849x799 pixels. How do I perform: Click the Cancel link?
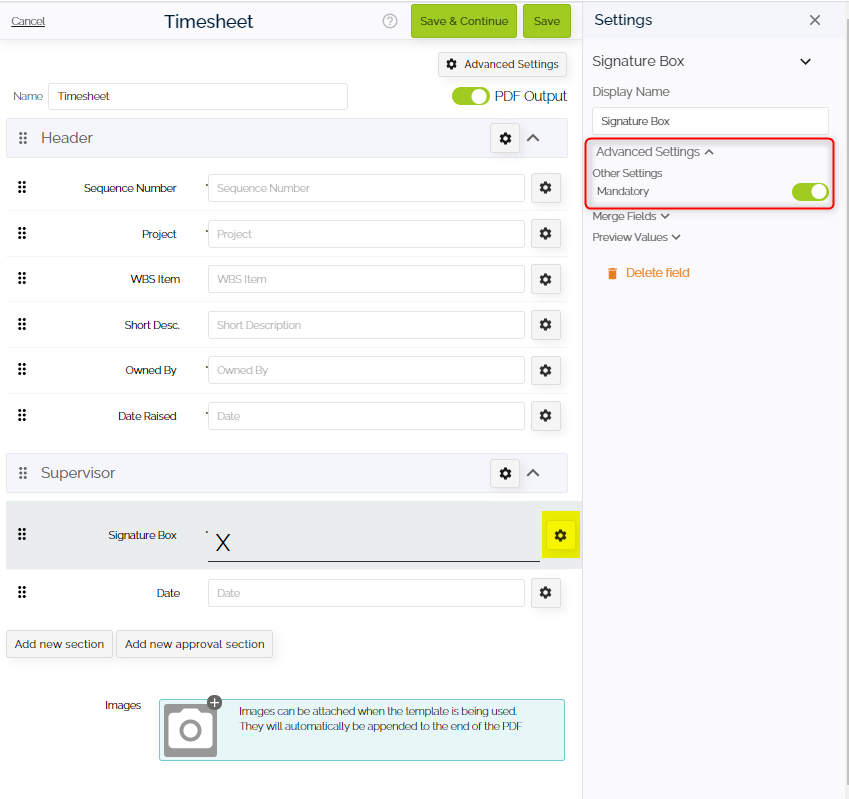tap(28, 21)
